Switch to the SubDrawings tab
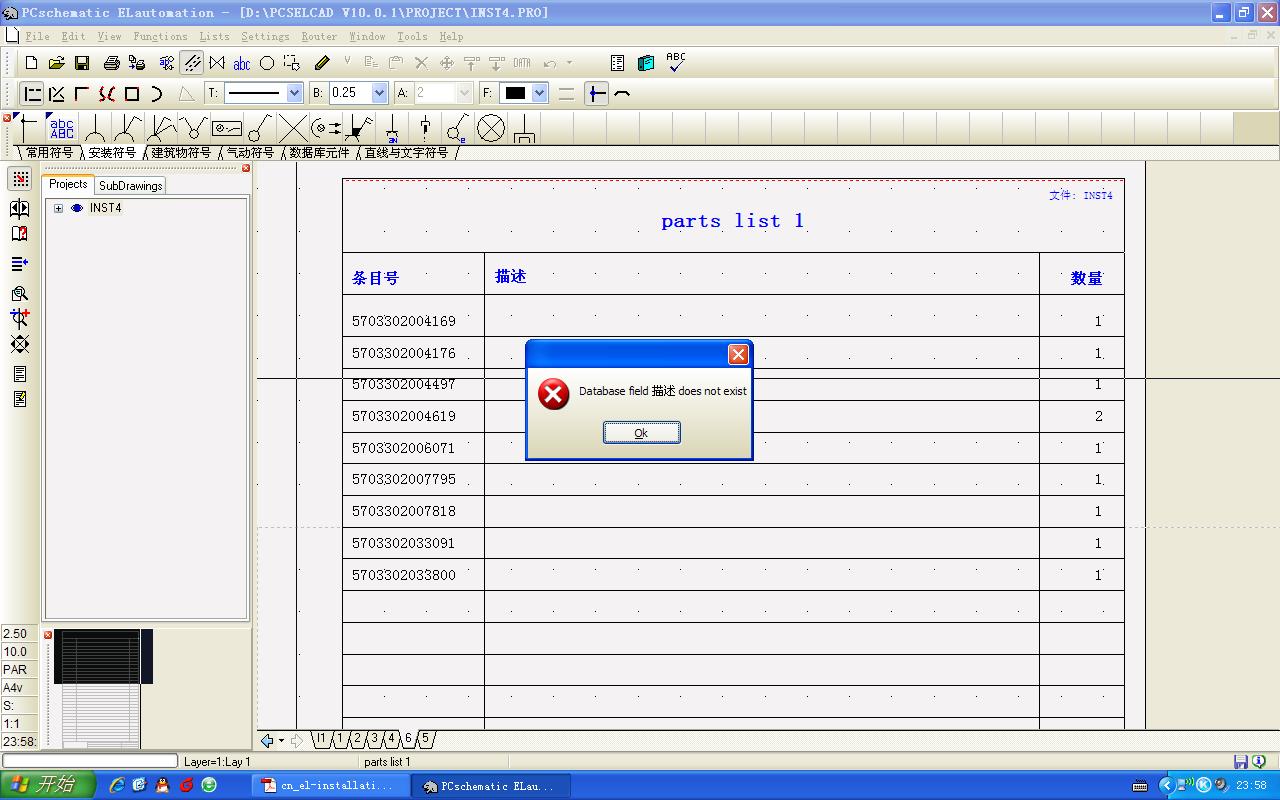The height and width of the screenshot is (800, 1280). click(x=130, y=185)
